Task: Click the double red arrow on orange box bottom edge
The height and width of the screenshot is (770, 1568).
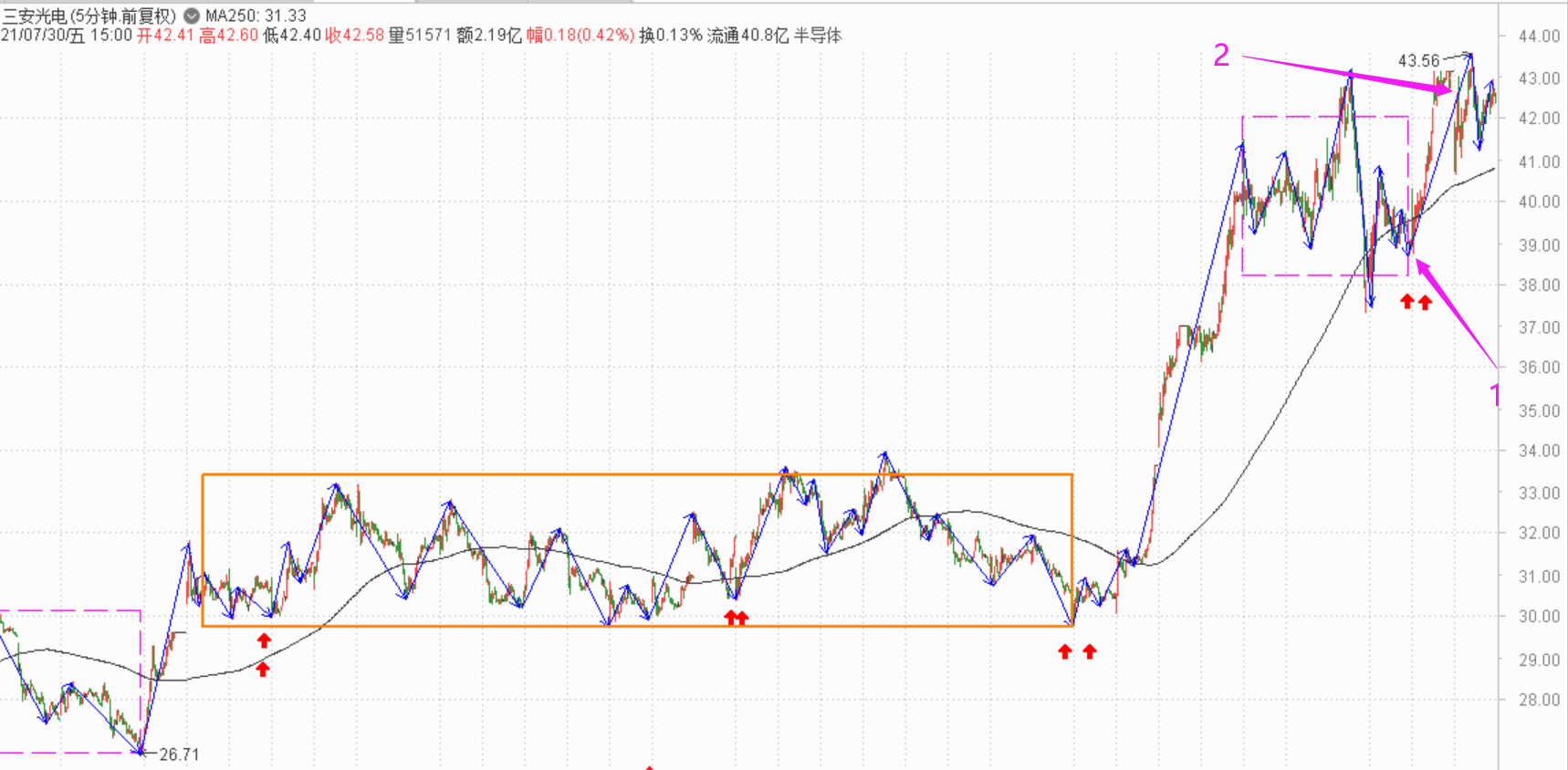Action: pyautogui.click(x=736, y=618)
